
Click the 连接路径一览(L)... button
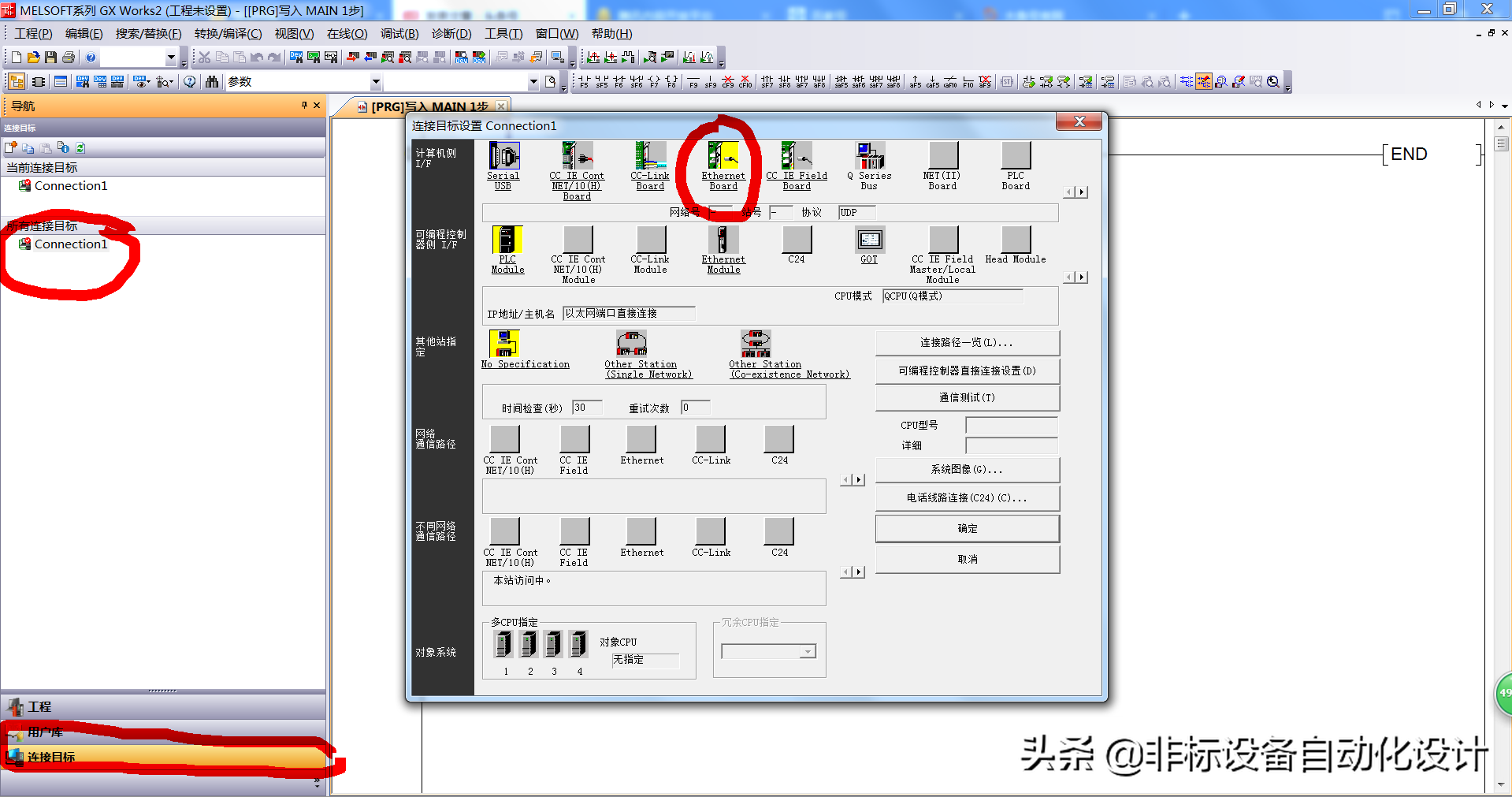967,343
